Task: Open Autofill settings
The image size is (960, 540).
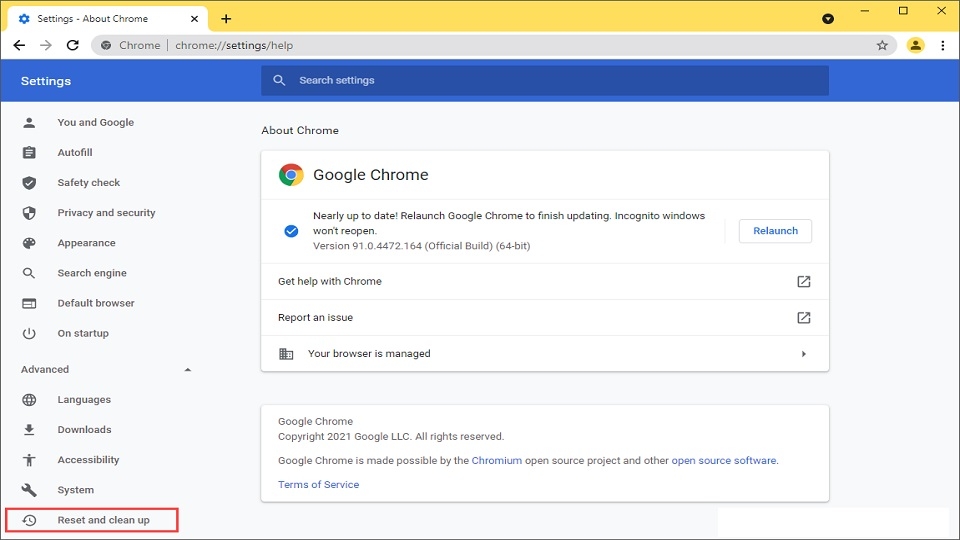Action: tap(75, 152)
